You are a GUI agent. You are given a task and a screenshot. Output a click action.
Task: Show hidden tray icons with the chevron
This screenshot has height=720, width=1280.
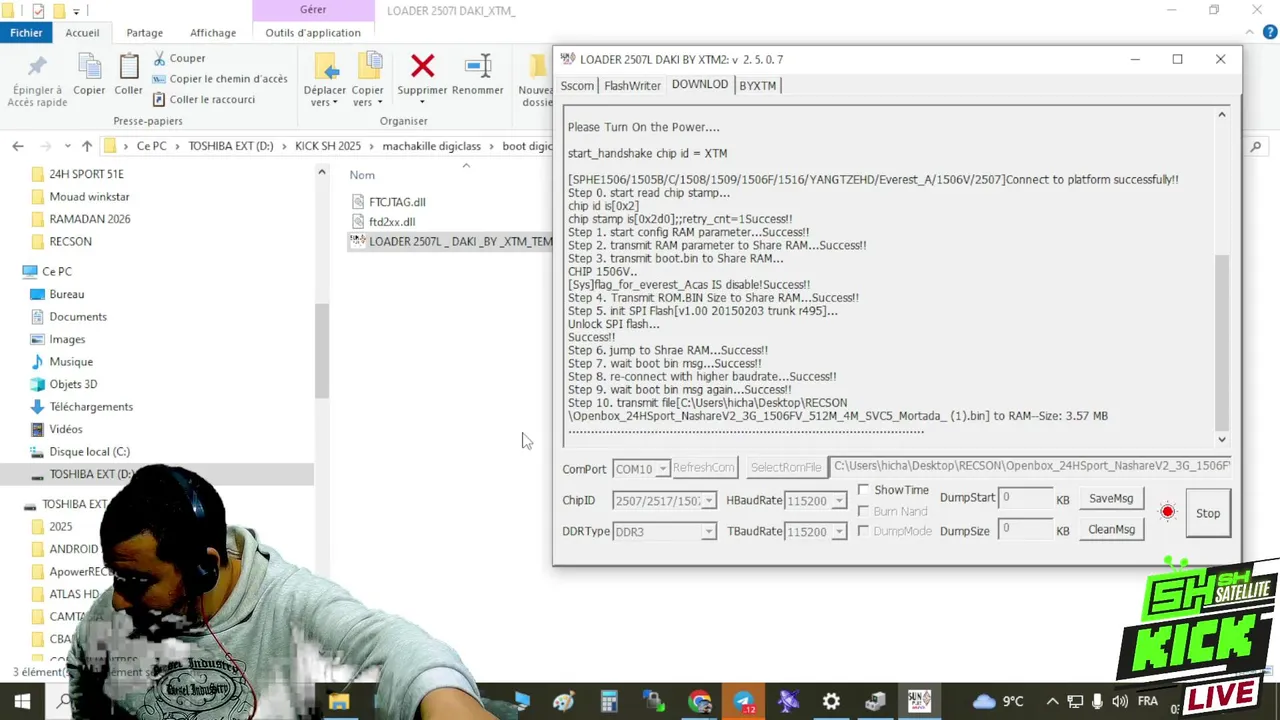[x=1052, y=702]
